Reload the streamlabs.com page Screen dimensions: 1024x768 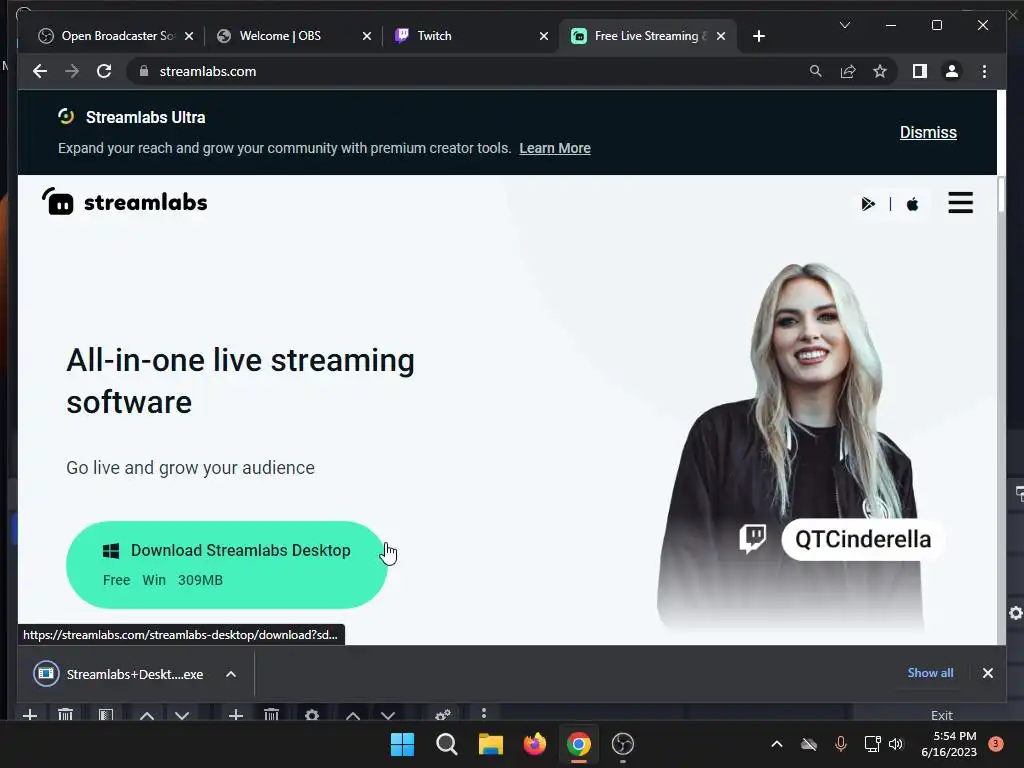pos(104,71)
